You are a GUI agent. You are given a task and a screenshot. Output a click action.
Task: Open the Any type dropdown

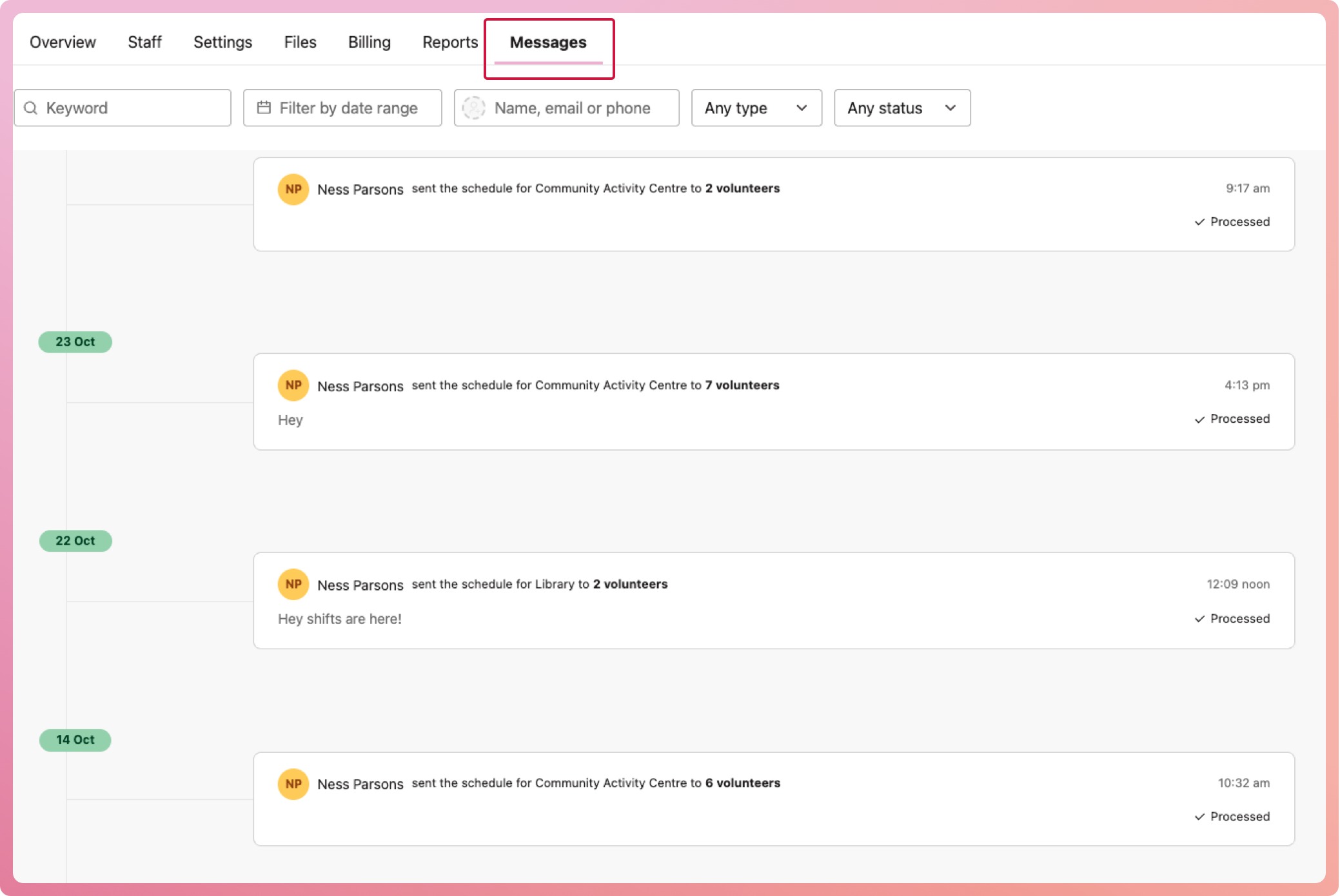(x=756, y=108)
